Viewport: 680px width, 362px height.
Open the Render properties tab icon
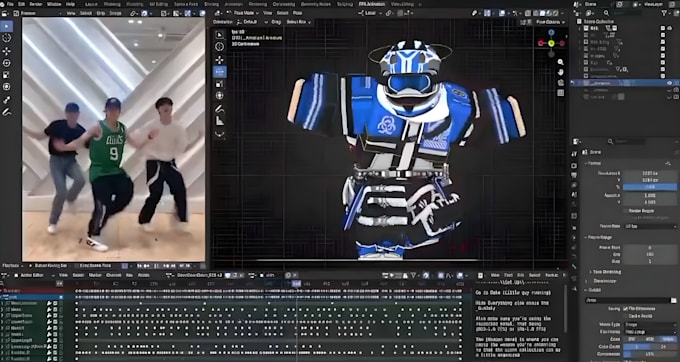coord(574,165)
